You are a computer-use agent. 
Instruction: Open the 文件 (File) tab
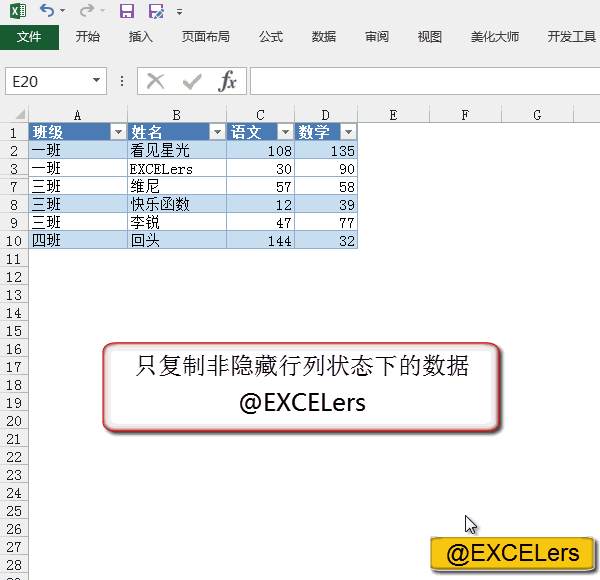29,37
